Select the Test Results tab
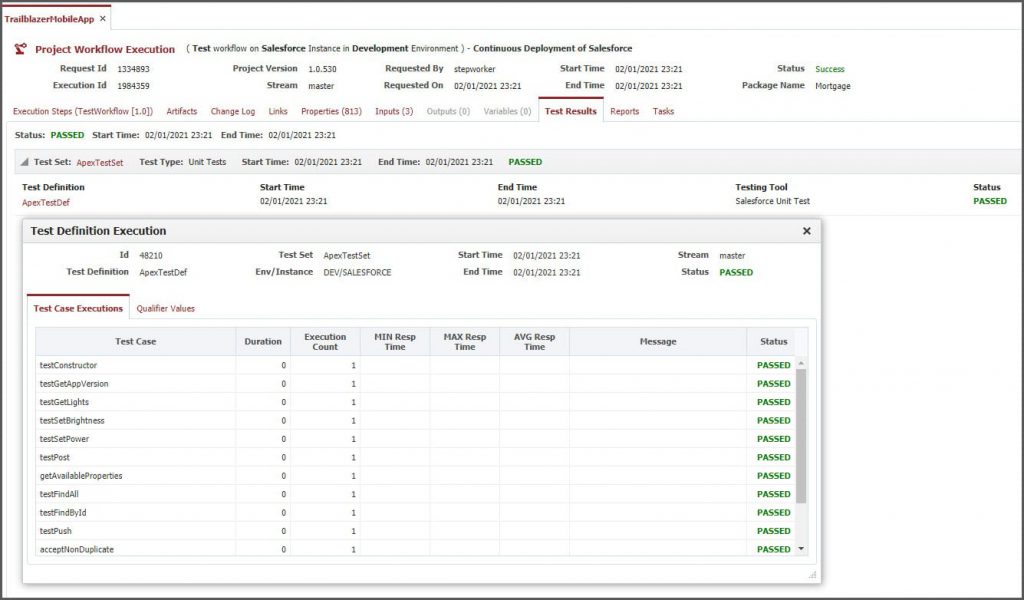 [570, 111]
